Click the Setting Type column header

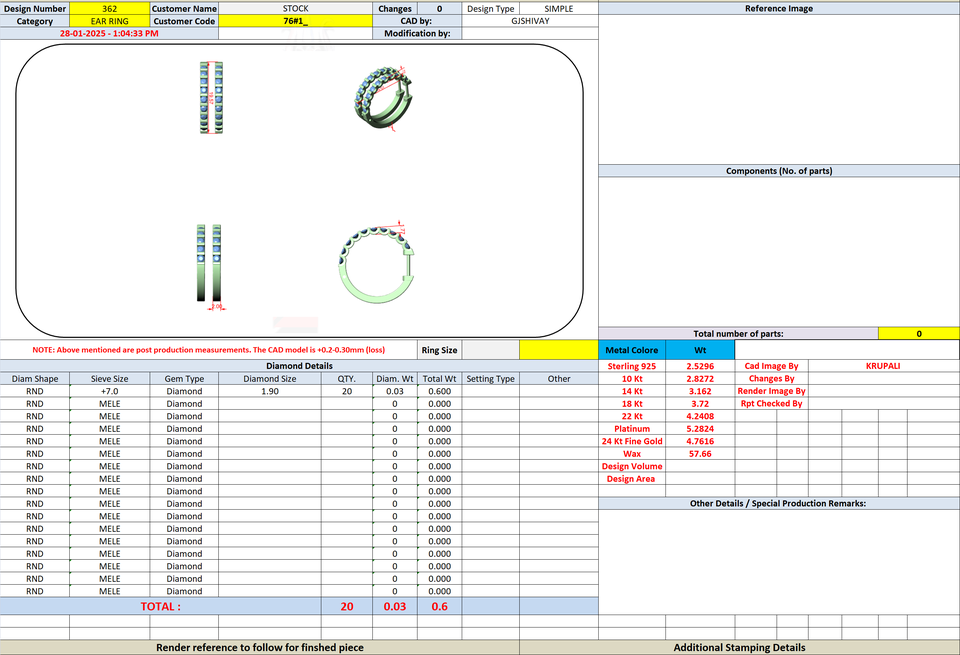[490, 379]
